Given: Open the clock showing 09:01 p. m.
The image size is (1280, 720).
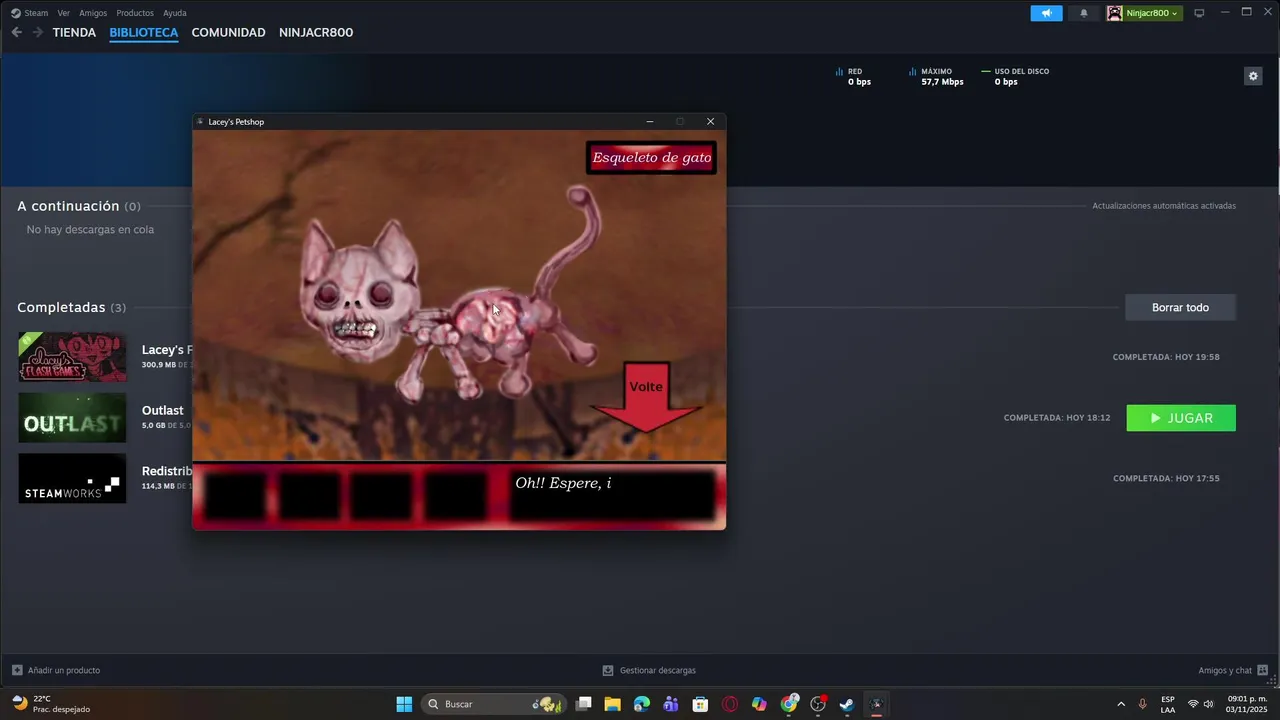Looking at the screenshot, I should 1247,704.
